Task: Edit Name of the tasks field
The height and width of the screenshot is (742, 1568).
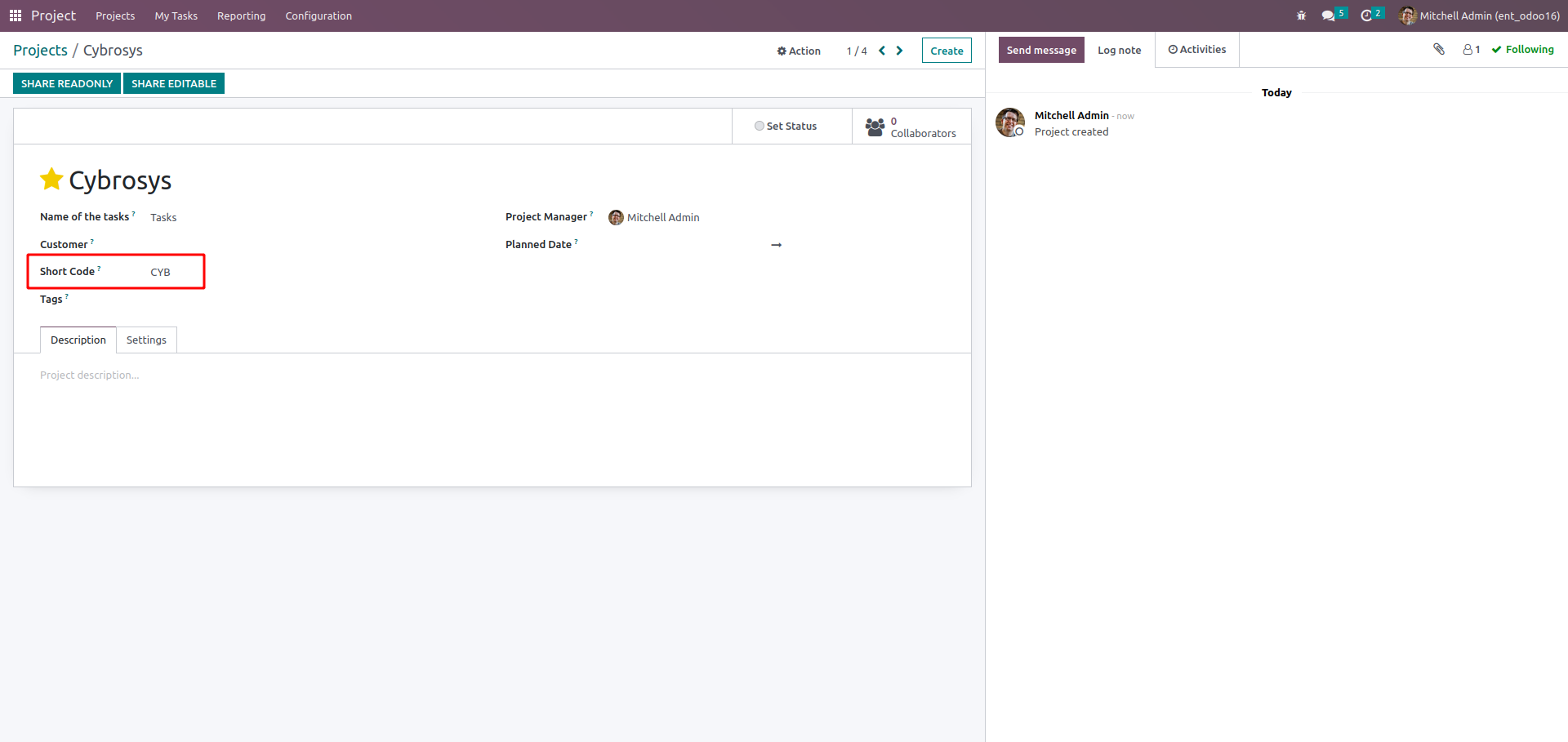Action: (x=314, y=217)
